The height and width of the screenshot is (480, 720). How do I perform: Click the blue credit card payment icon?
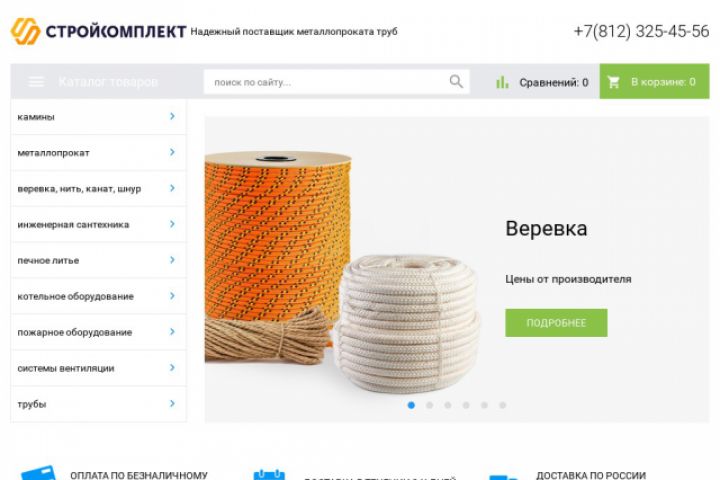tap(39, 474)
